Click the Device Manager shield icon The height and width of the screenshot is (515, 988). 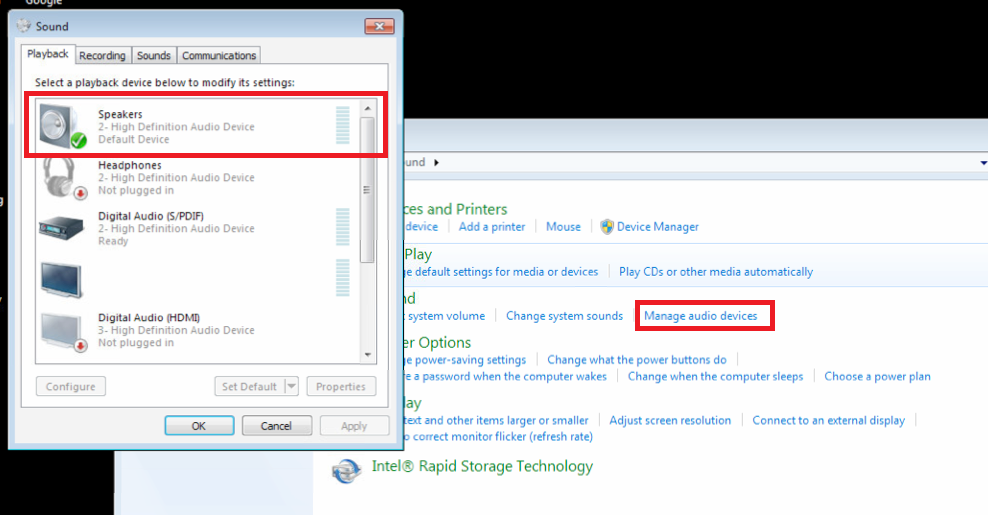pos(607,227)
